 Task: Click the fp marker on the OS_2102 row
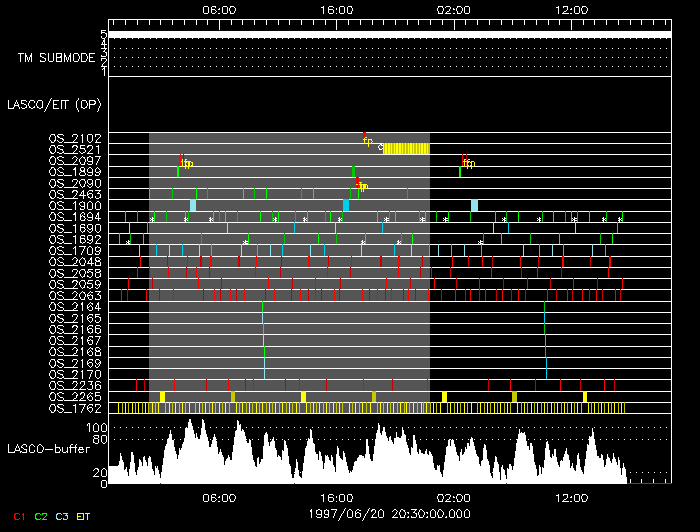tap(367, 141)
